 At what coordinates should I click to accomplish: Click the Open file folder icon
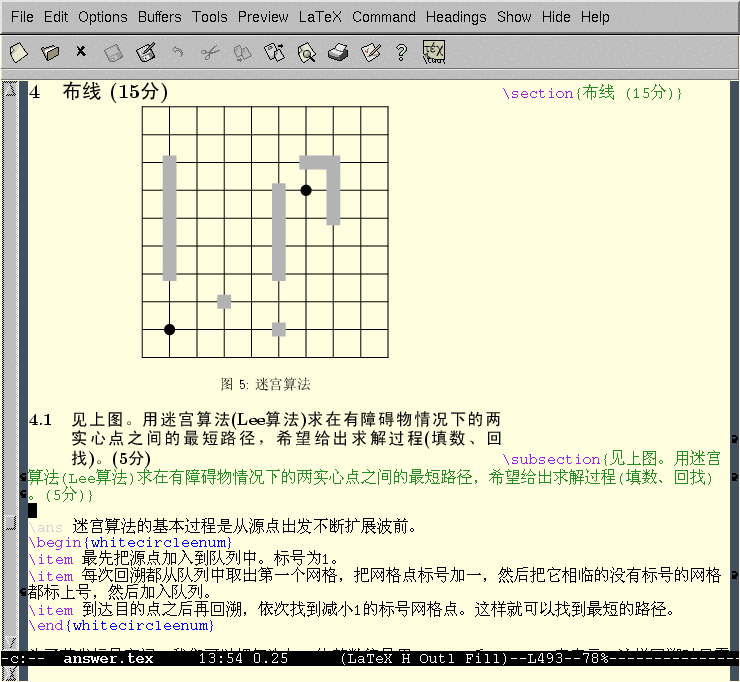(50, 51)
